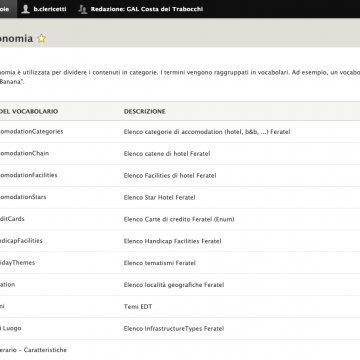The height and width of the screenshot is (360, 360).
Task: Click description 'Temi EDT'
Action: 138,307
